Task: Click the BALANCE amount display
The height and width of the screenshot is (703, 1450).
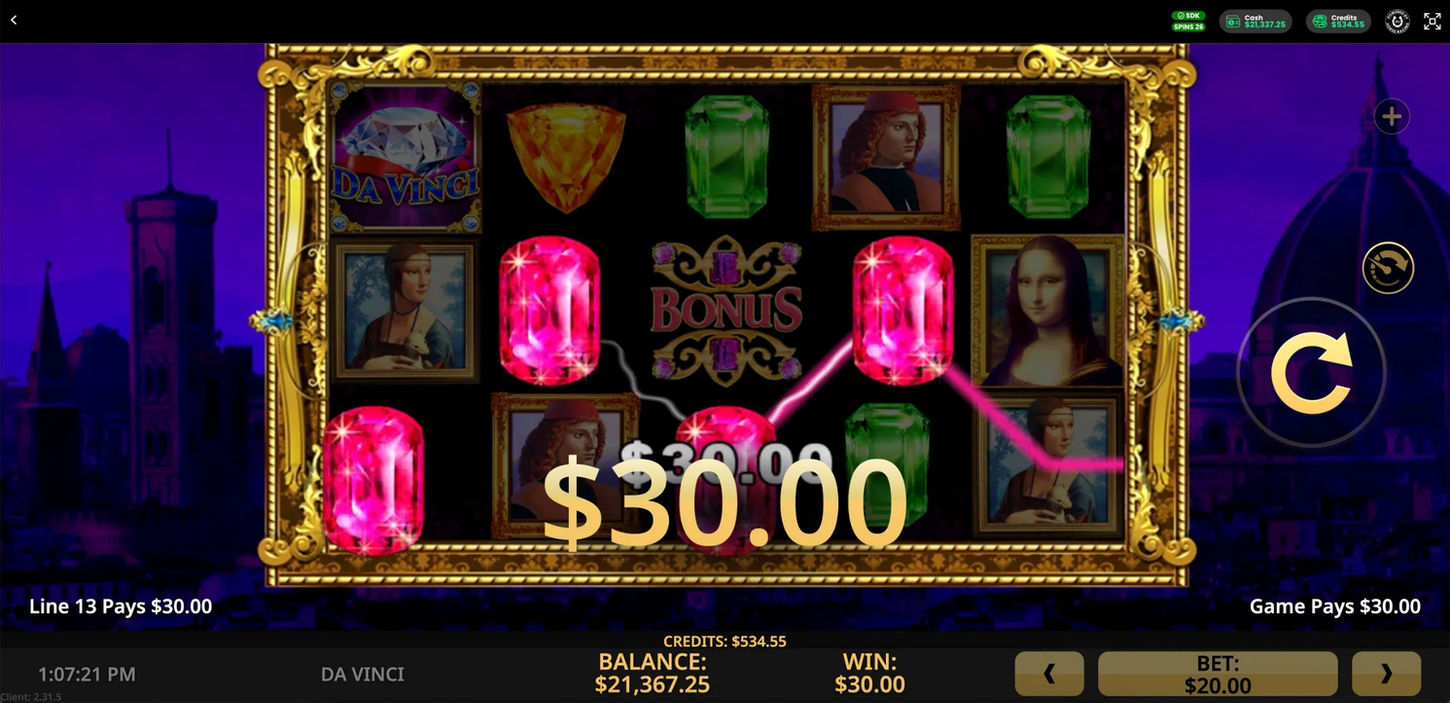Action: pos(654,673)
